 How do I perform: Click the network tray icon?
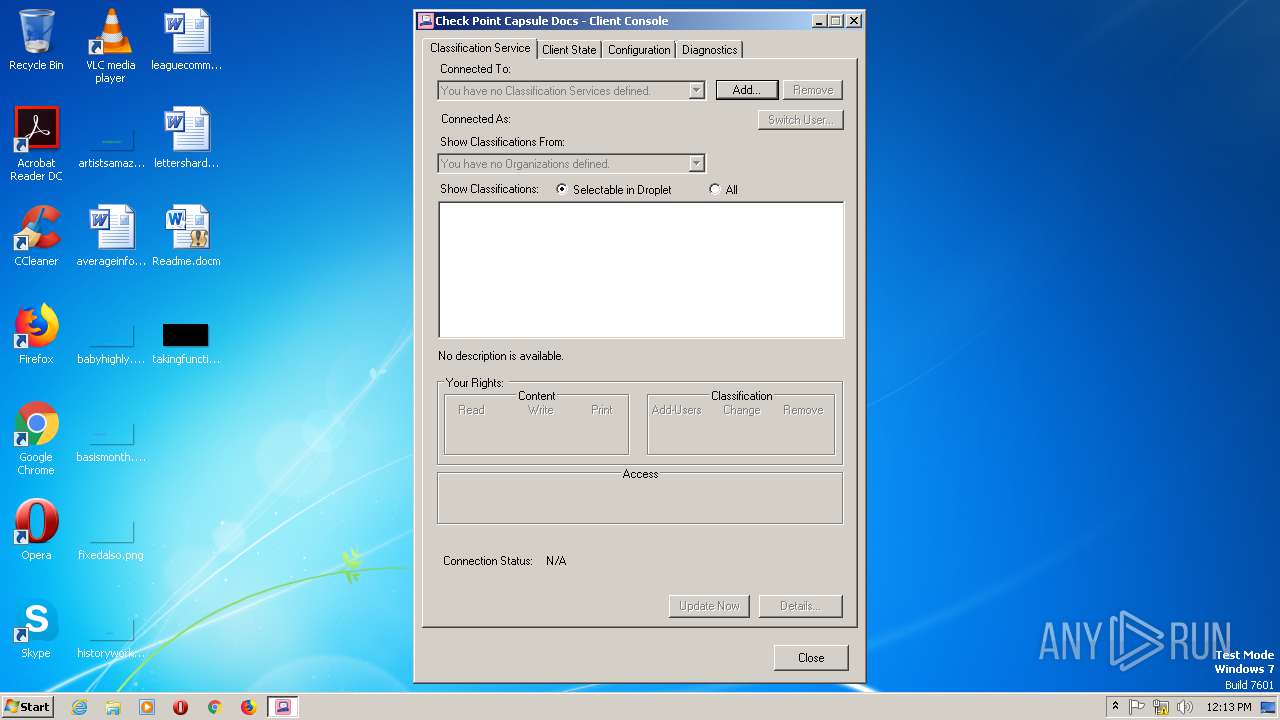pyautogui.click(x=1161, y=707)
